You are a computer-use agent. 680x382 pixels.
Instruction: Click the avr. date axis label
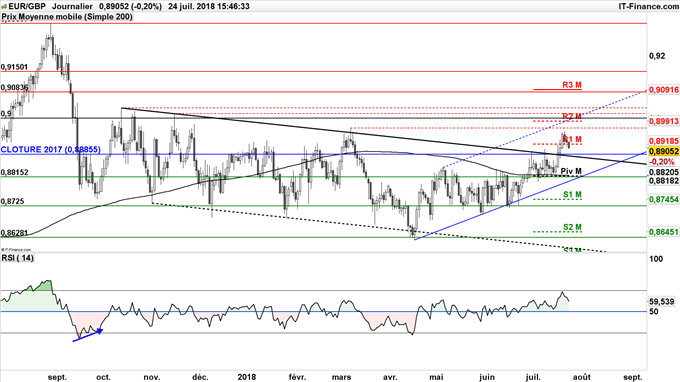390,377
